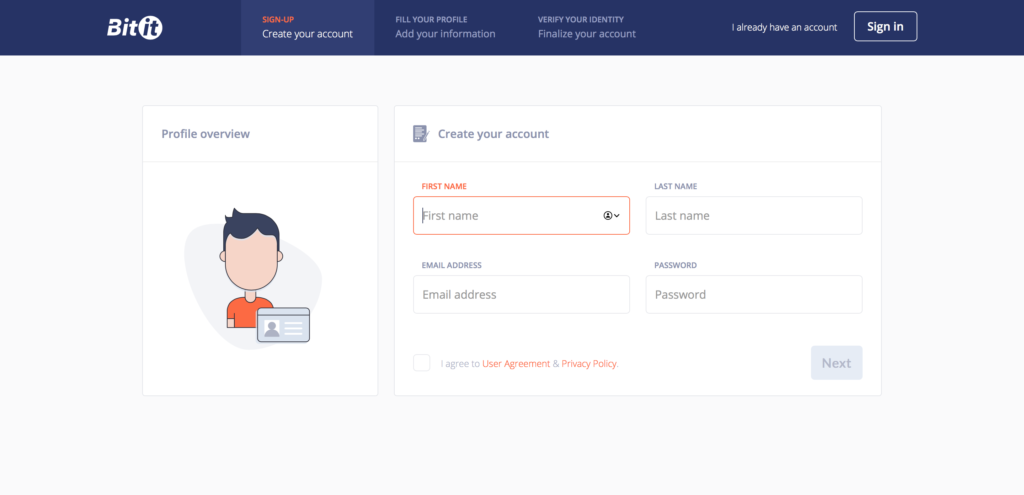1024x495 pixels.
Task: Open the User Agreement link
Action: click(516, 364)
